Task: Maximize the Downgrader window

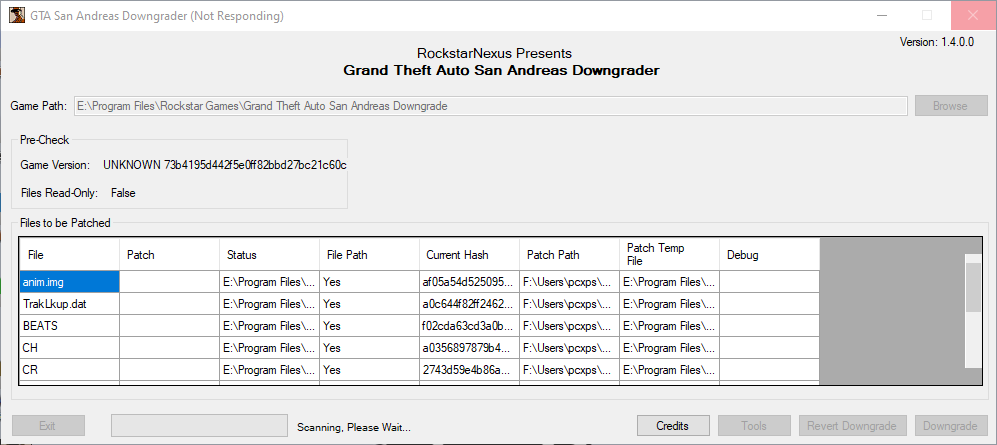Action: coord(928,16)
